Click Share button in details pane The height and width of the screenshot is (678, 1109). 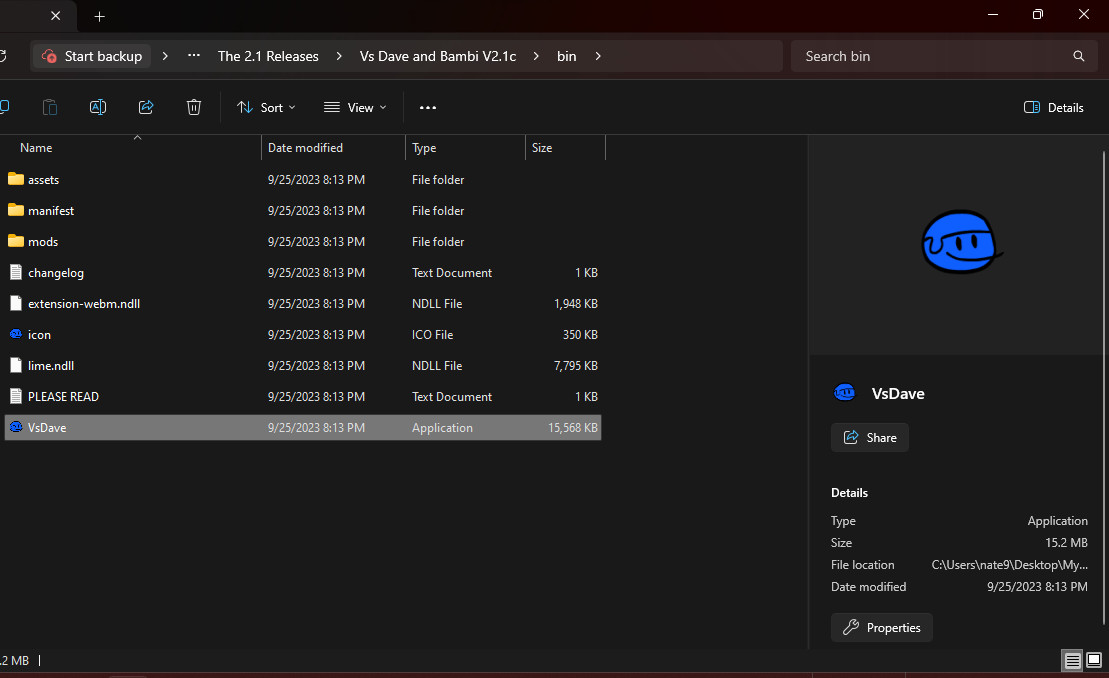(869, 438)
